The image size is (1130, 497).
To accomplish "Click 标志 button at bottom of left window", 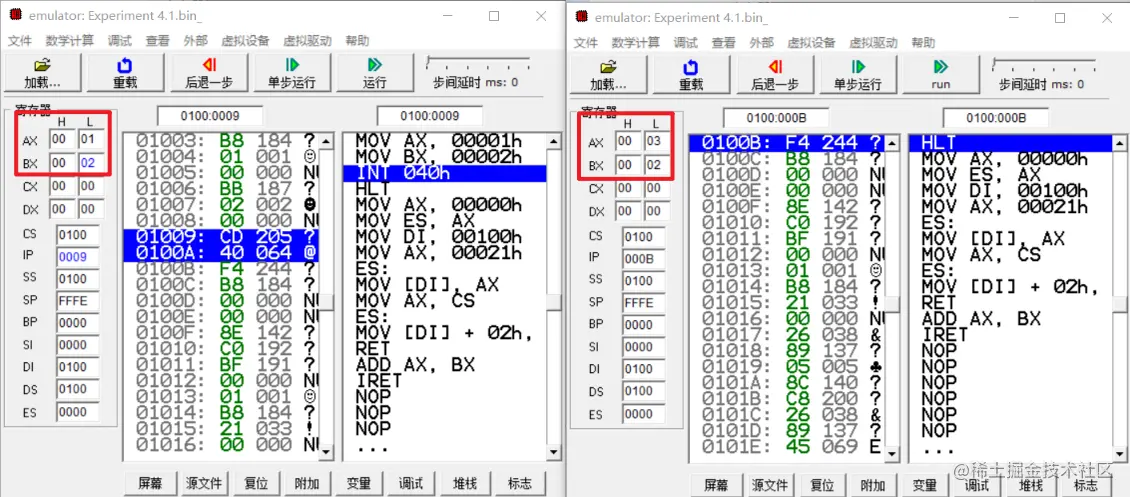I will point(520,483).
